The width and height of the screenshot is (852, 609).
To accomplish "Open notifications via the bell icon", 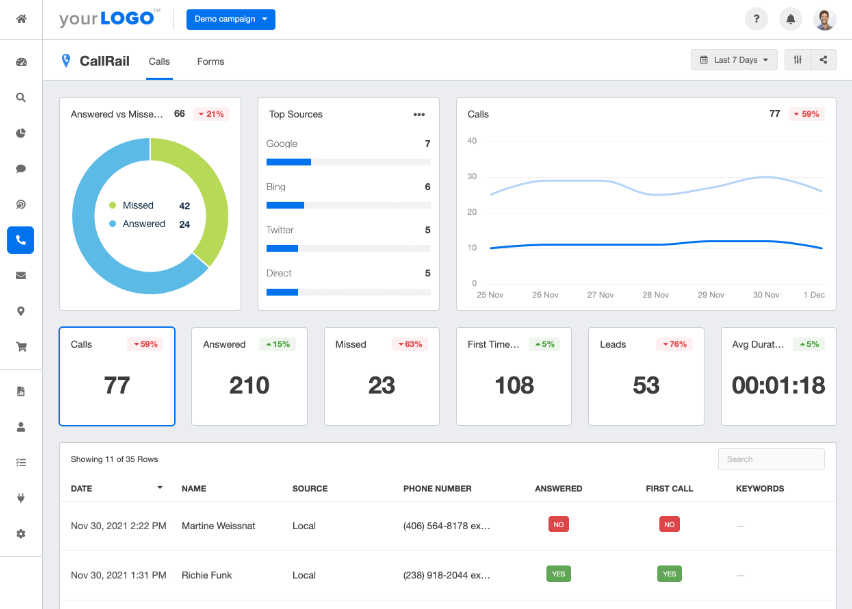I will [789, 18].
